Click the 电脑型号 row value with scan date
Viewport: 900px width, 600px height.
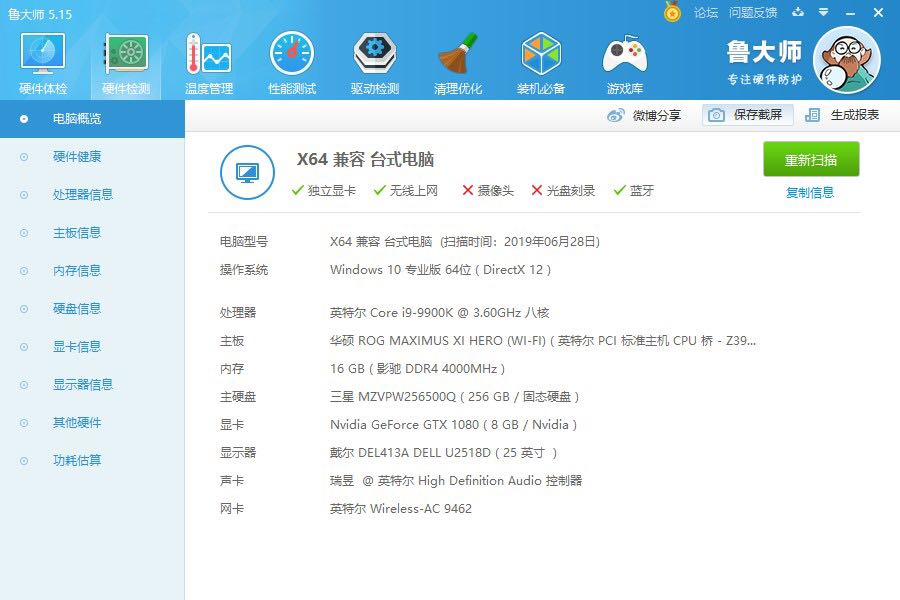pyautogui.click(x=465, y=242)
